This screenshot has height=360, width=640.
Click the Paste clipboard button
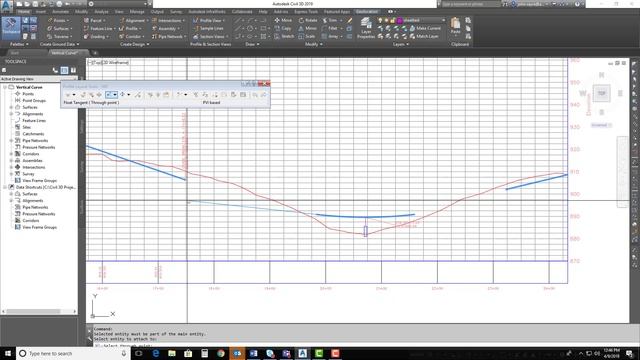tap(456, 26)
